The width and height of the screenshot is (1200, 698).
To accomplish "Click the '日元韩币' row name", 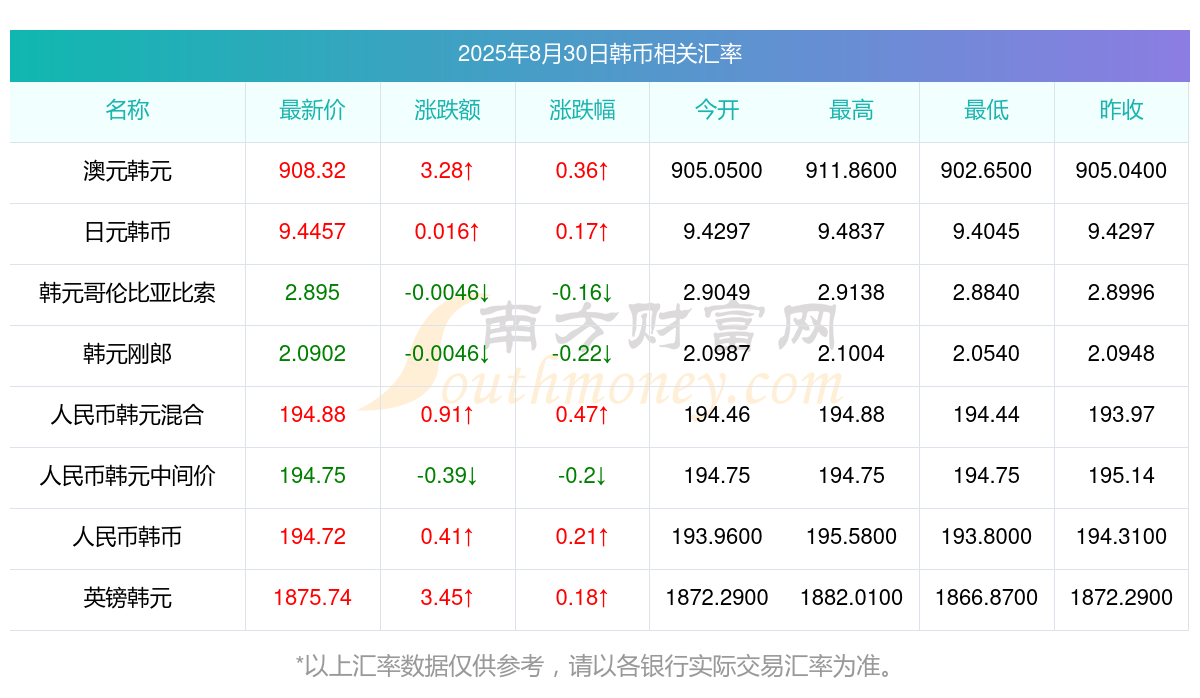I will point(127,232).
